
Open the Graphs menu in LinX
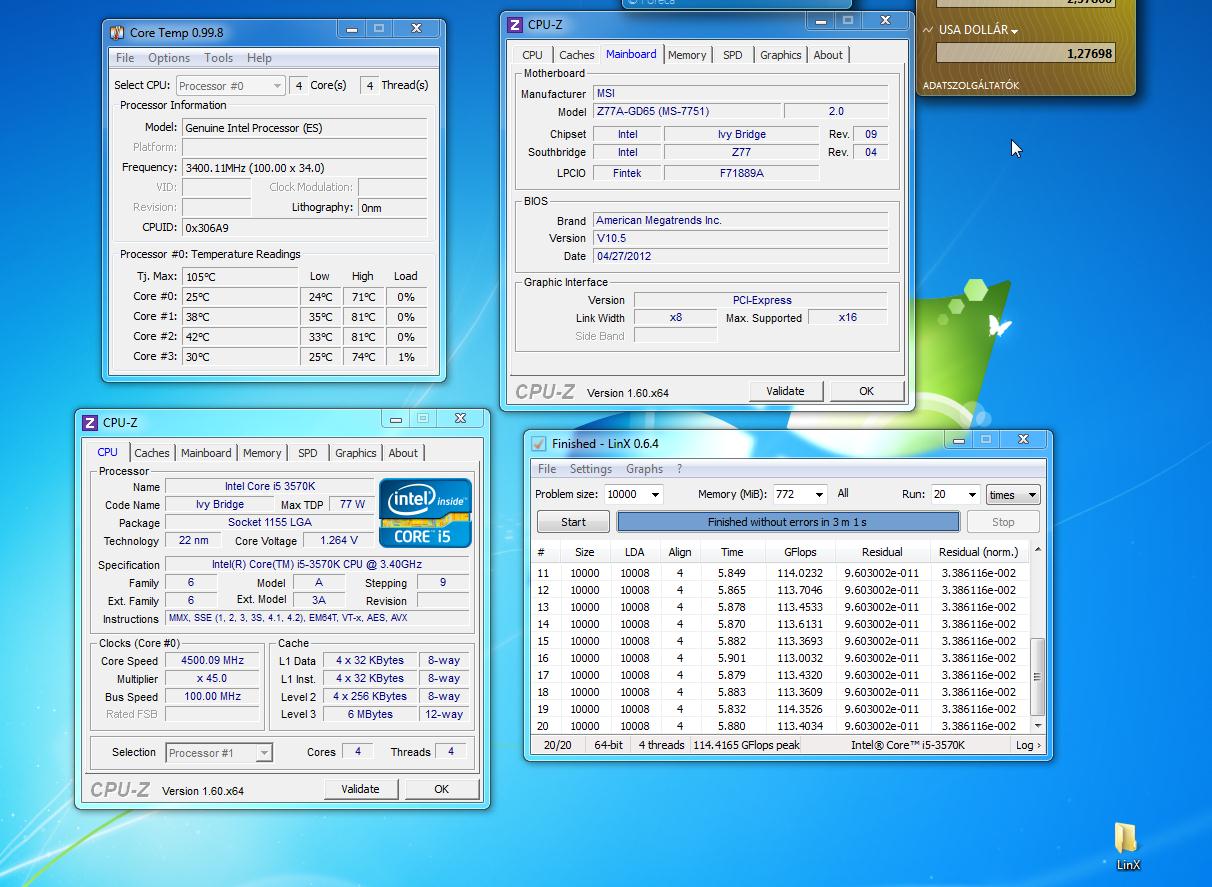[x=644, y=469]
